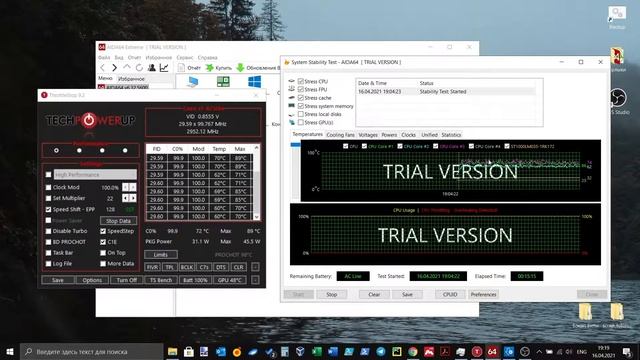The height and width of the screenshot is (360, 640).
Task: Toggle Stress CPU checkbox
Action: pos(301,81)
